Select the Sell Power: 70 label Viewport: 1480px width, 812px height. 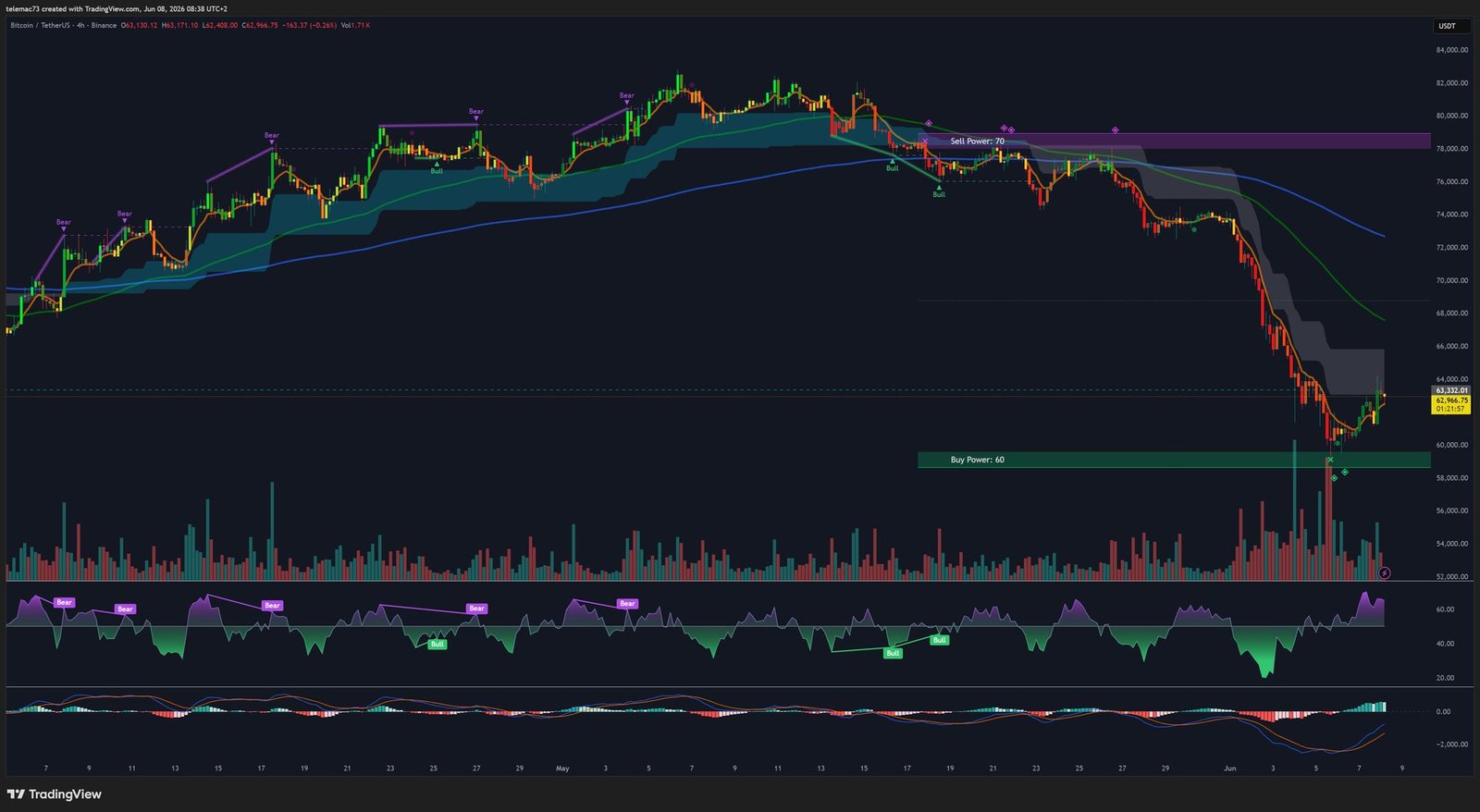click(x=977, y=141)
